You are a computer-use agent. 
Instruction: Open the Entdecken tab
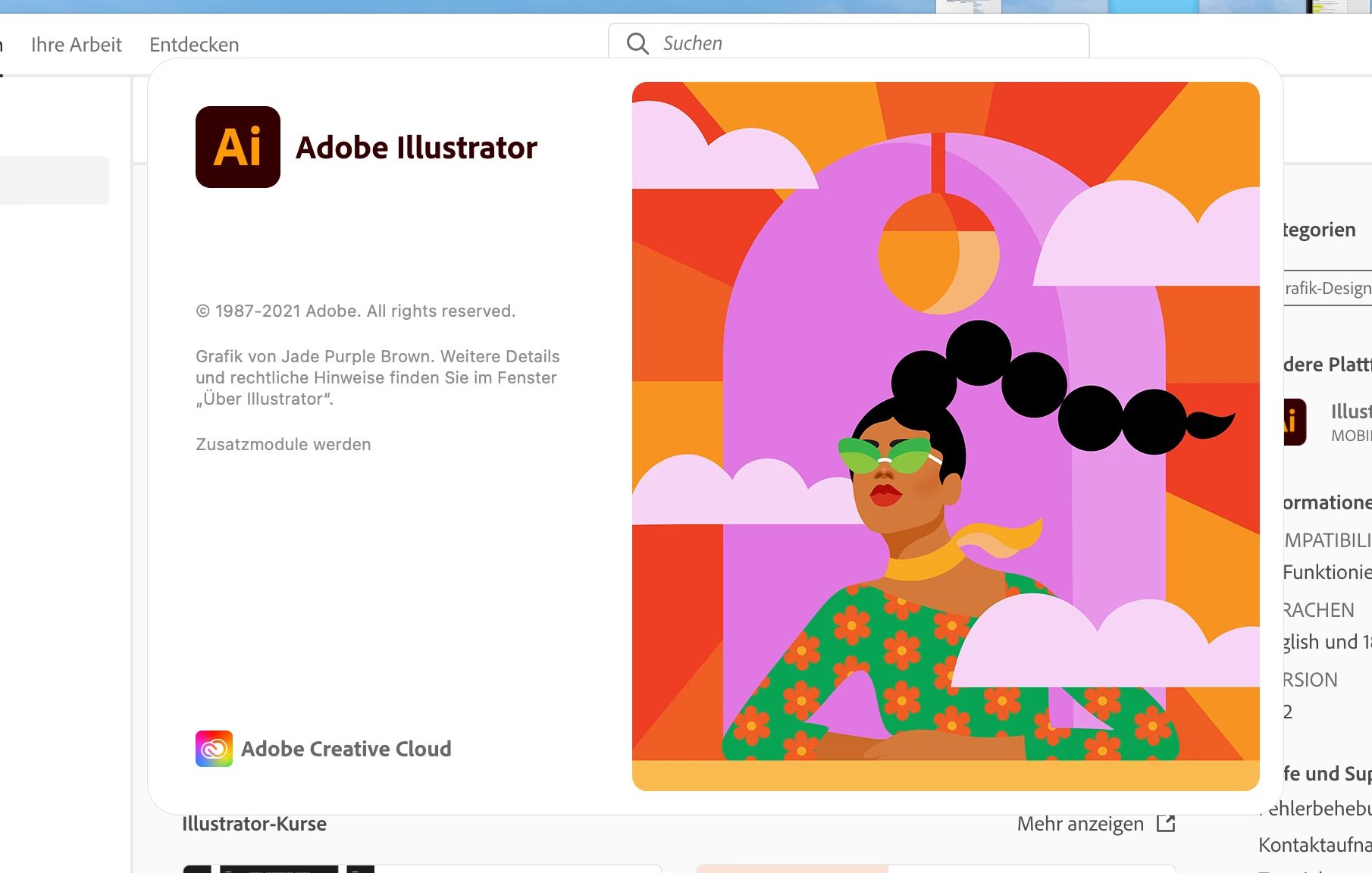click(x=194, y=45)
